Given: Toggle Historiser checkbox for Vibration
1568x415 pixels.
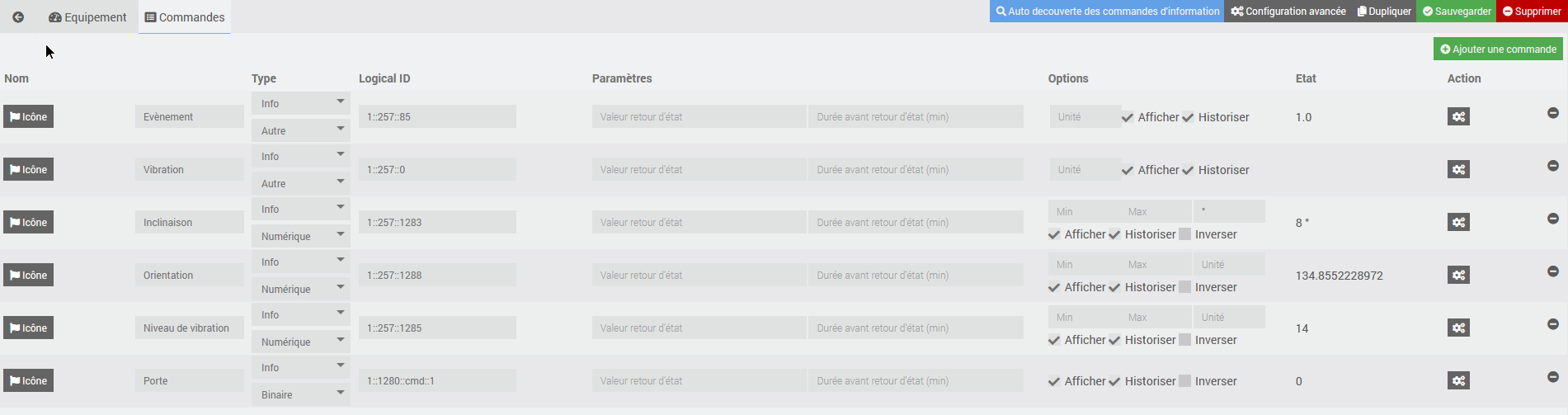Looking at the screenshot, I should [1188, 170].
